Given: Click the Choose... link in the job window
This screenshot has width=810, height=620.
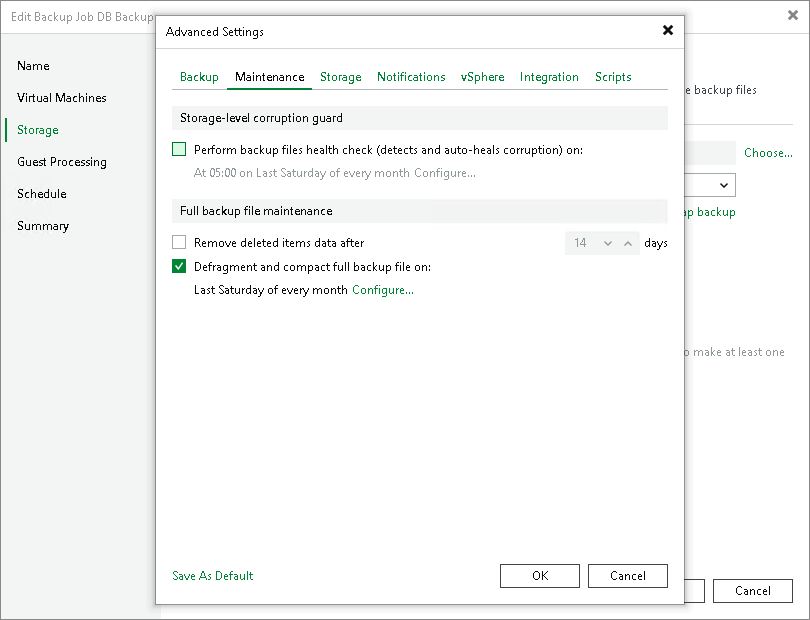Looking at the screenshot, I should coord(768,153).
